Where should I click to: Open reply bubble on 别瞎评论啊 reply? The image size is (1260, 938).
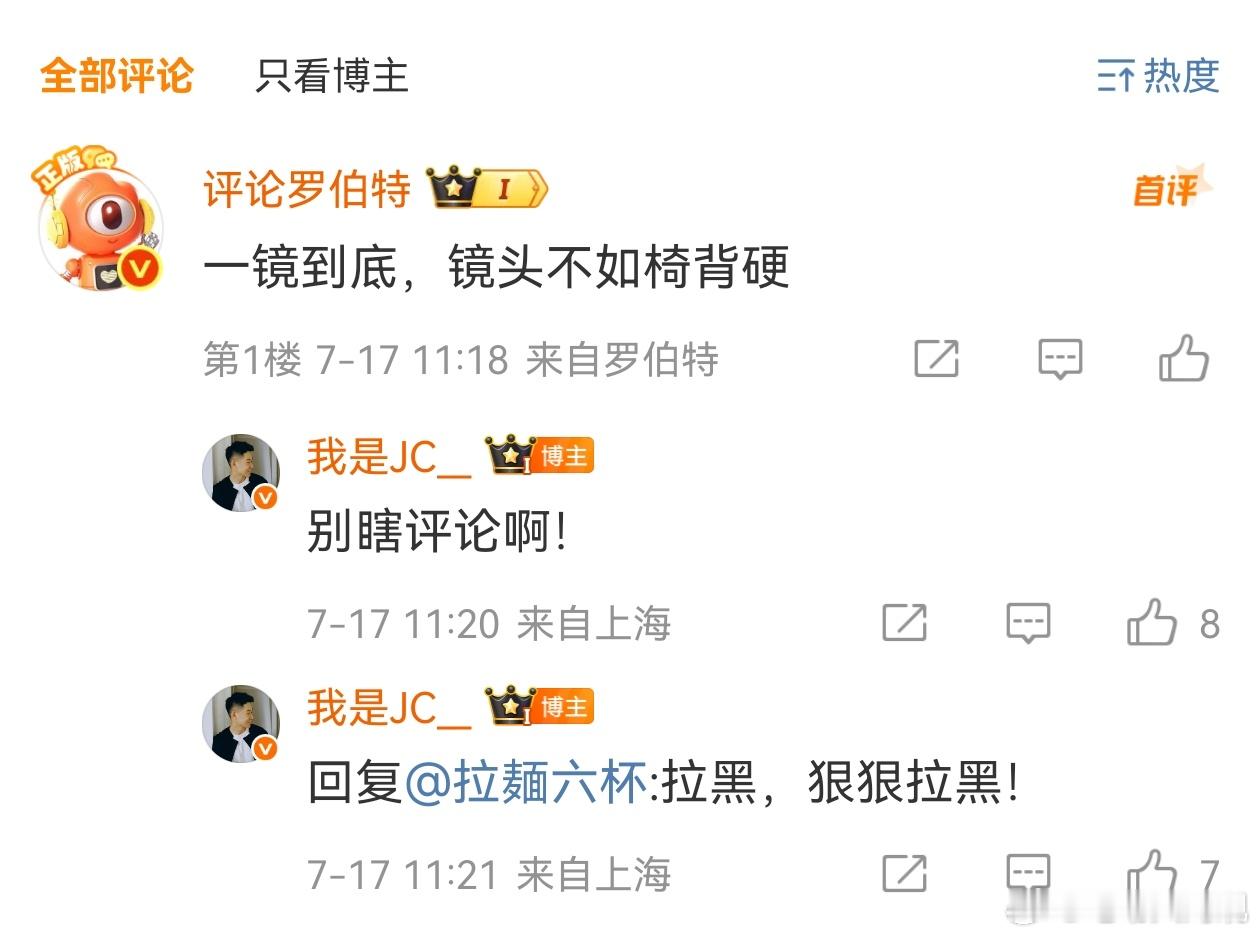tap(1028, 623)
